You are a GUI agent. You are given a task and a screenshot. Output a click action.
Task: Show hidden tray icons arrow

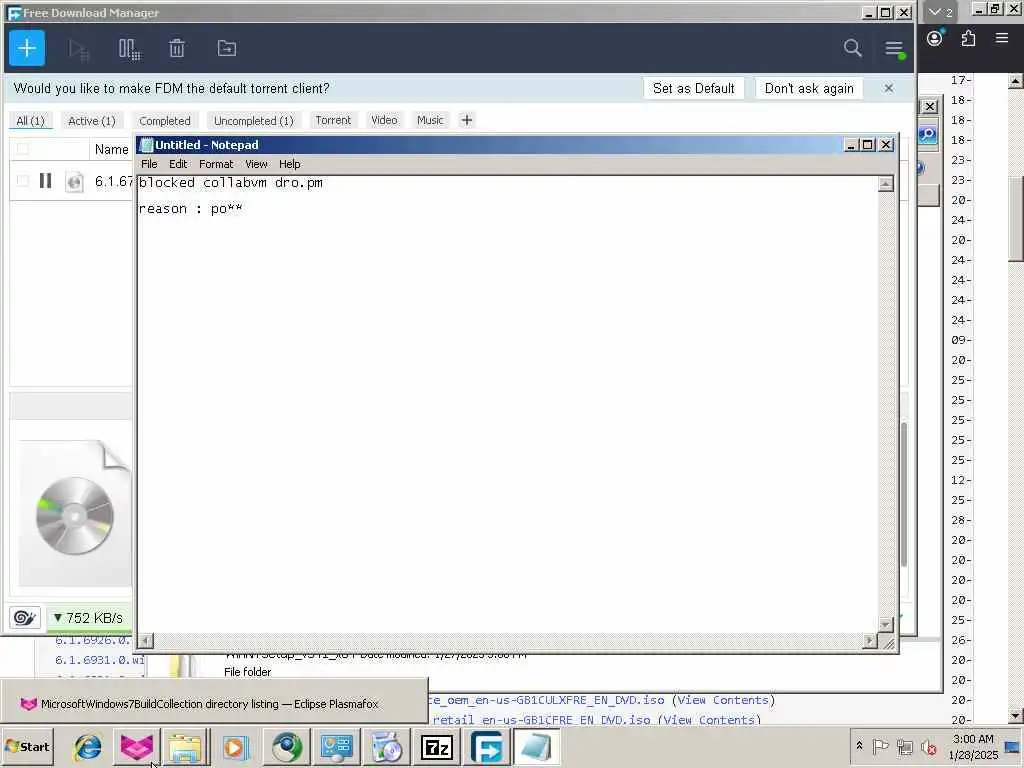click(x=859, y=746)
